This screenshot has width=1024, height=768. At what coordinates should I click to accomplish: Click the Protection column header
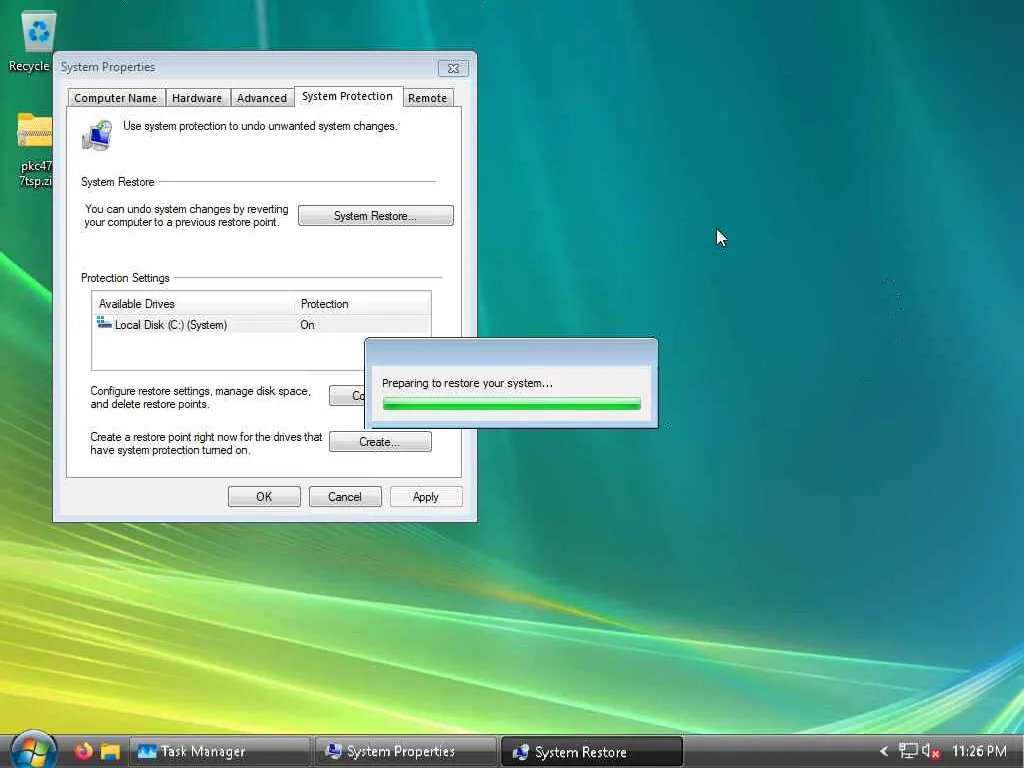pyautogui.click(x=363, y=304)
